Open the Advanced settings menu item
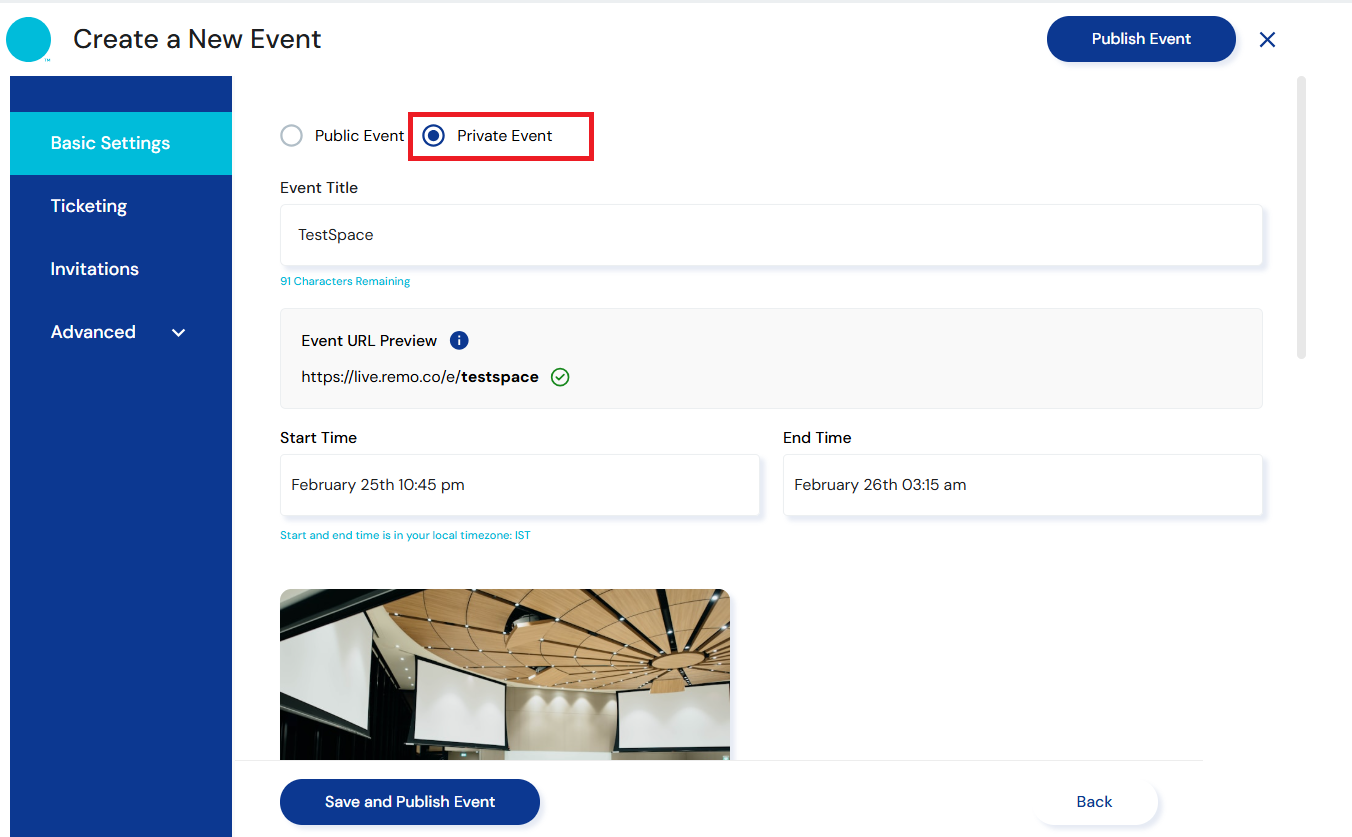 (93, 332)
